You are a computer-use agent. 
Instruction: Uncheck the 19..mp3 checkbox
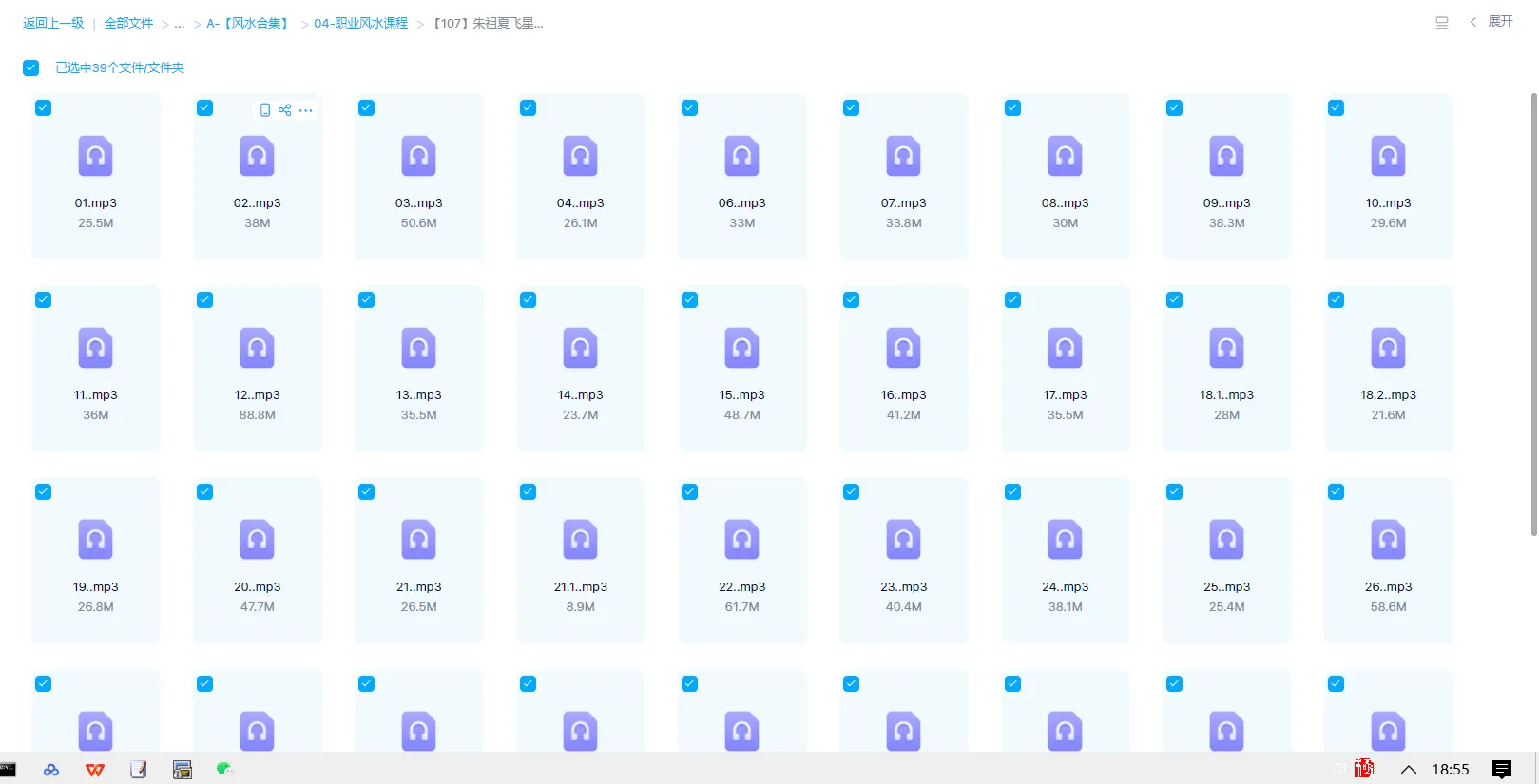click(43, 492)
